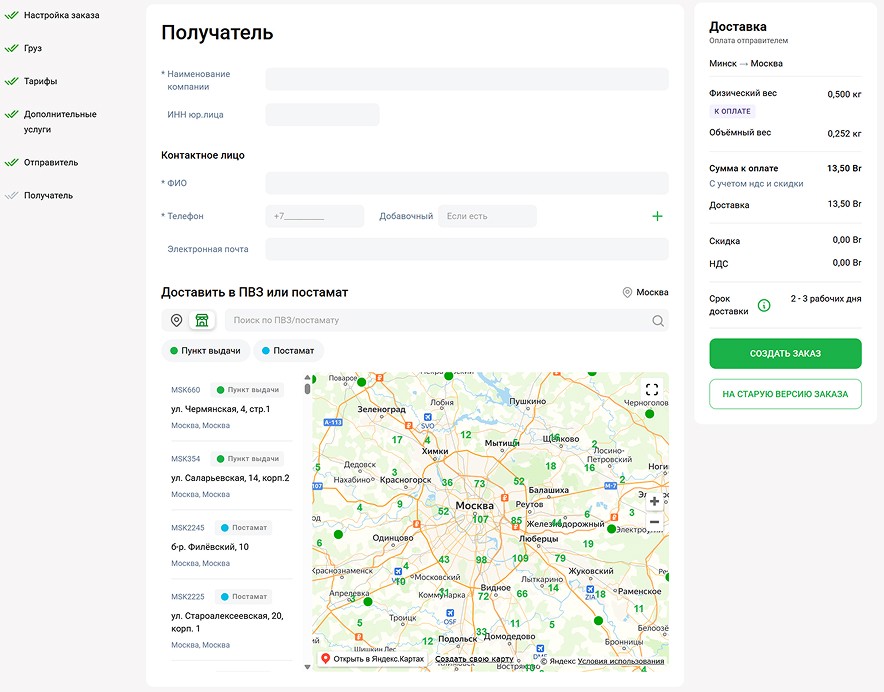Click the checkmark icon beside Отправитель
Viewport: 884px width, 692px height.
coord(12,162)
